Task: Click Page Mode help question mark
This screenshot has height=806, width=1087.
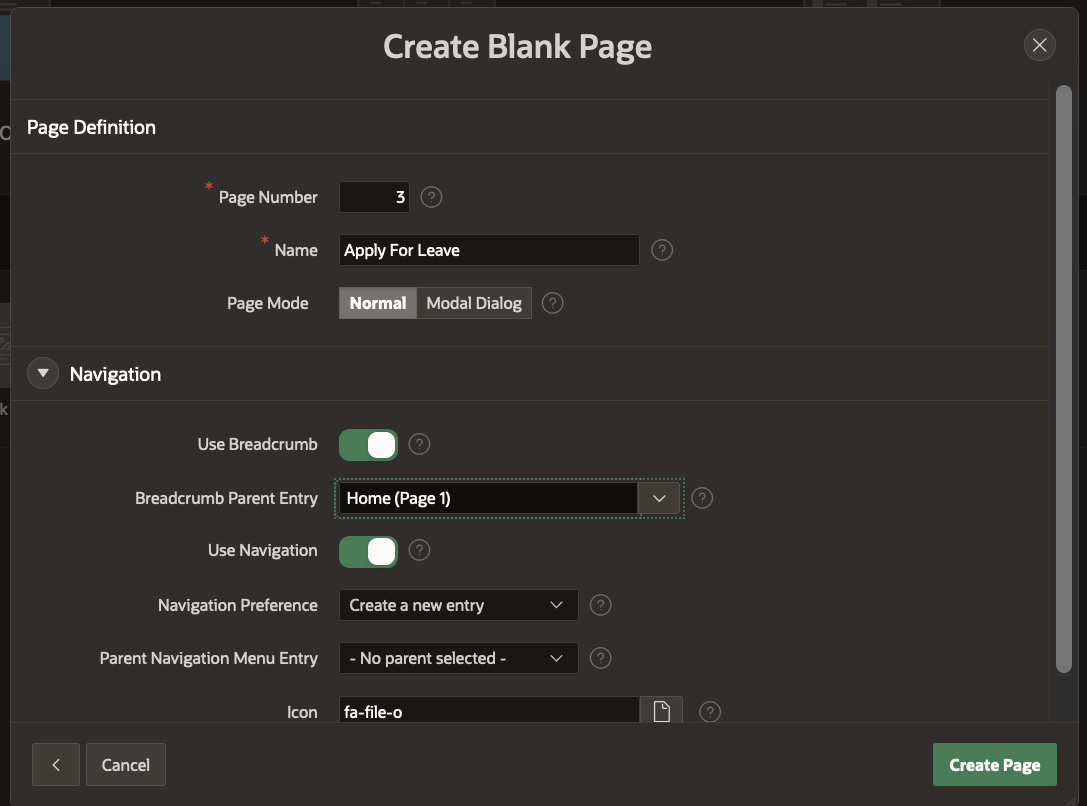Action: [x=552, y=303]
